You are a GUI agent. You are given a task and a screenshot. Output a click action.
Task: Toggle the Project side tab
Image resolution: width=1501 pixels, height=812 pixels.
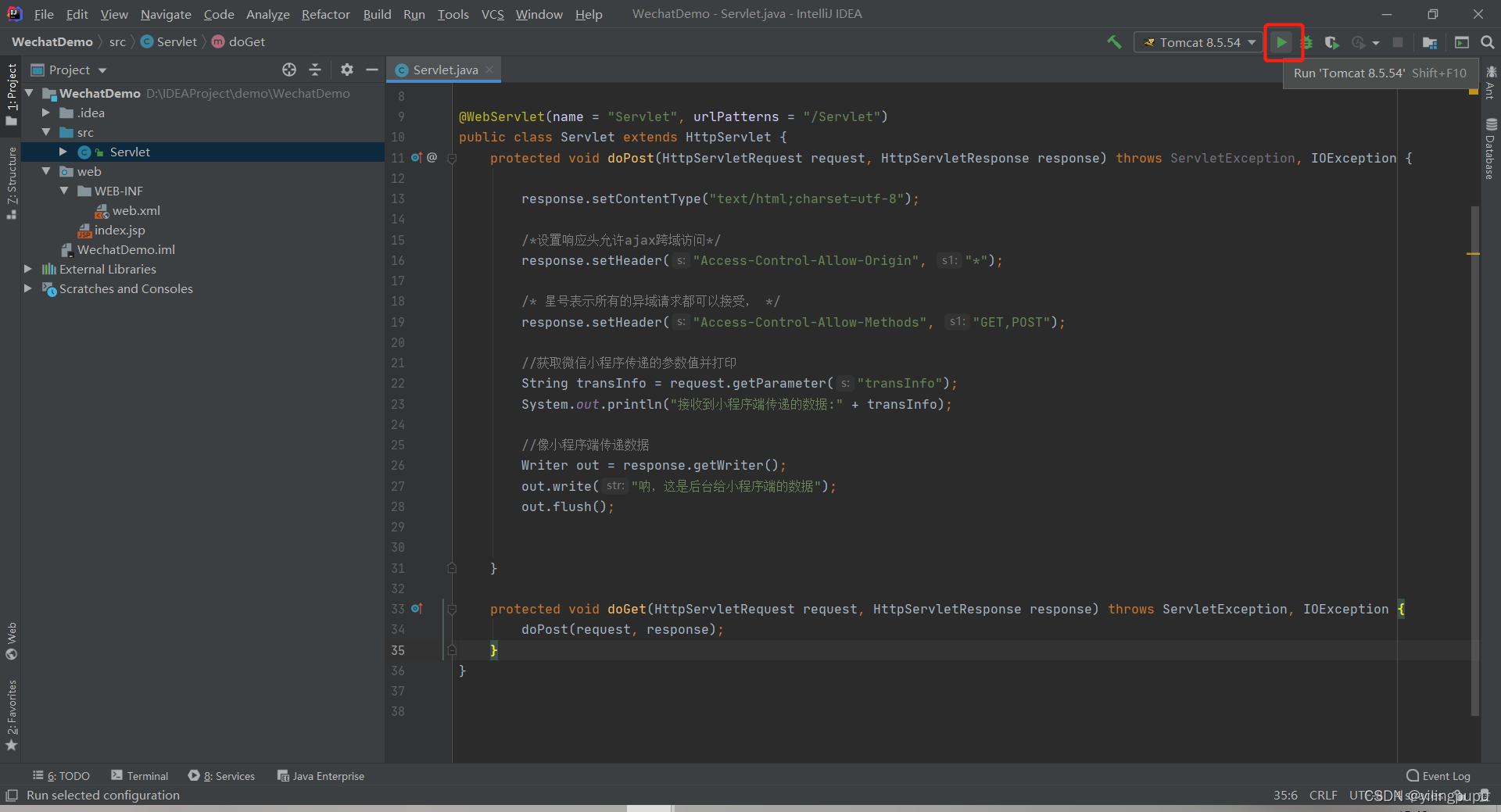pos(11,94)
